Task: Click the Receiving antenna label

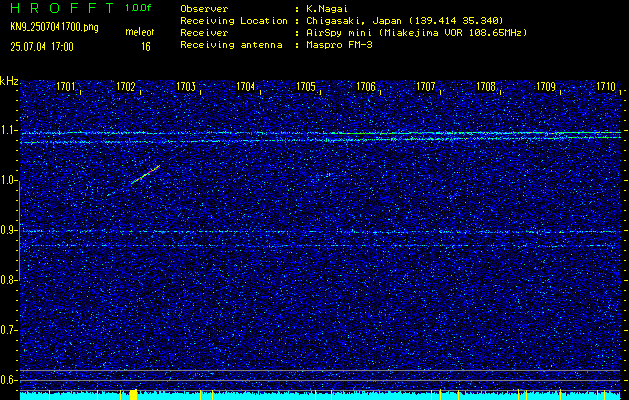Action: (231, 45)
